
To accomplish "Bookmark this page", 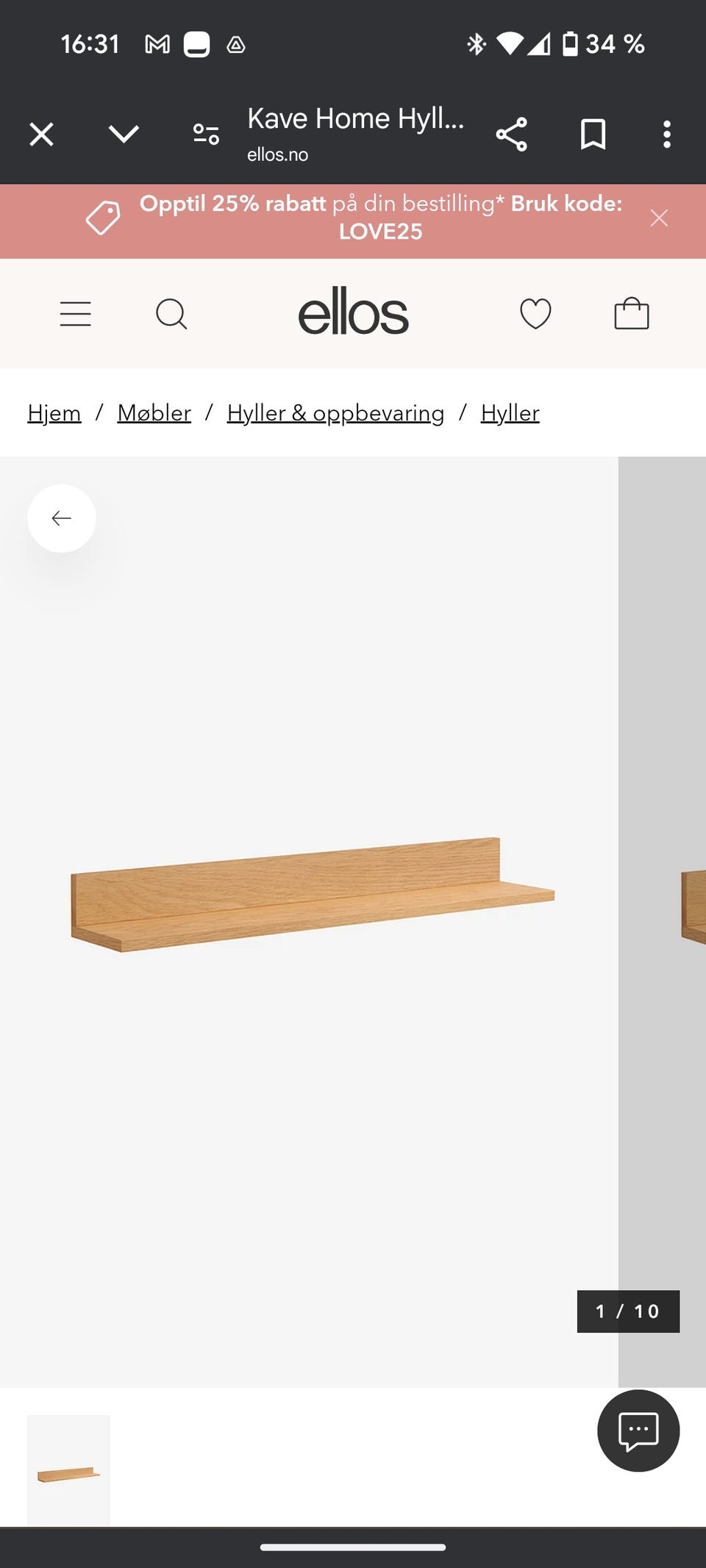I will click(x=593, y=135).
